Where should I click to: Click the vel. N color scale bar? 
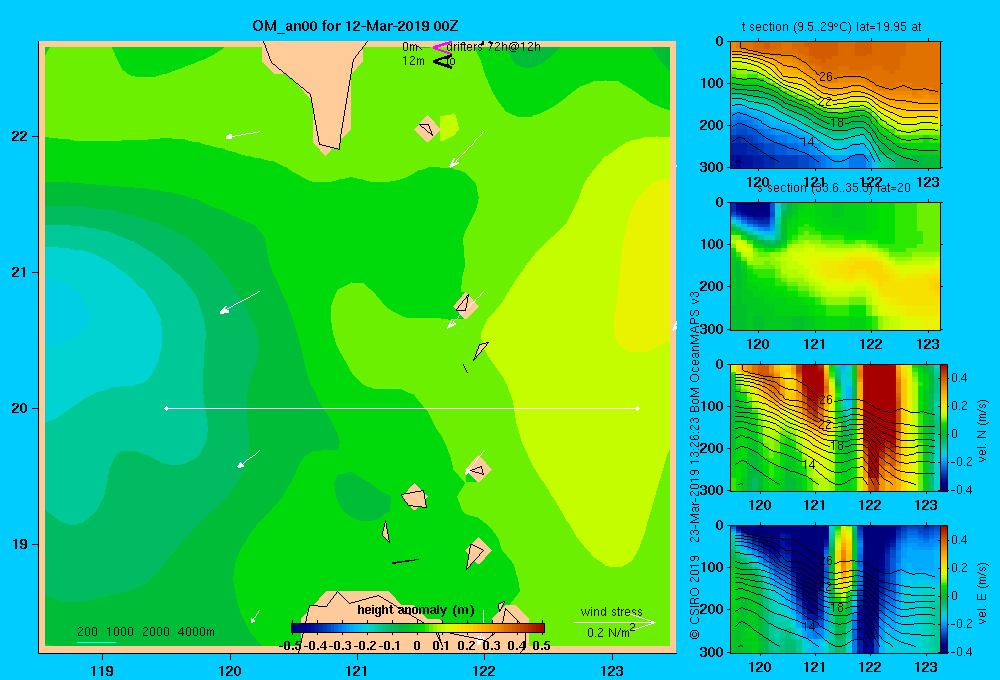pos(945,427)
